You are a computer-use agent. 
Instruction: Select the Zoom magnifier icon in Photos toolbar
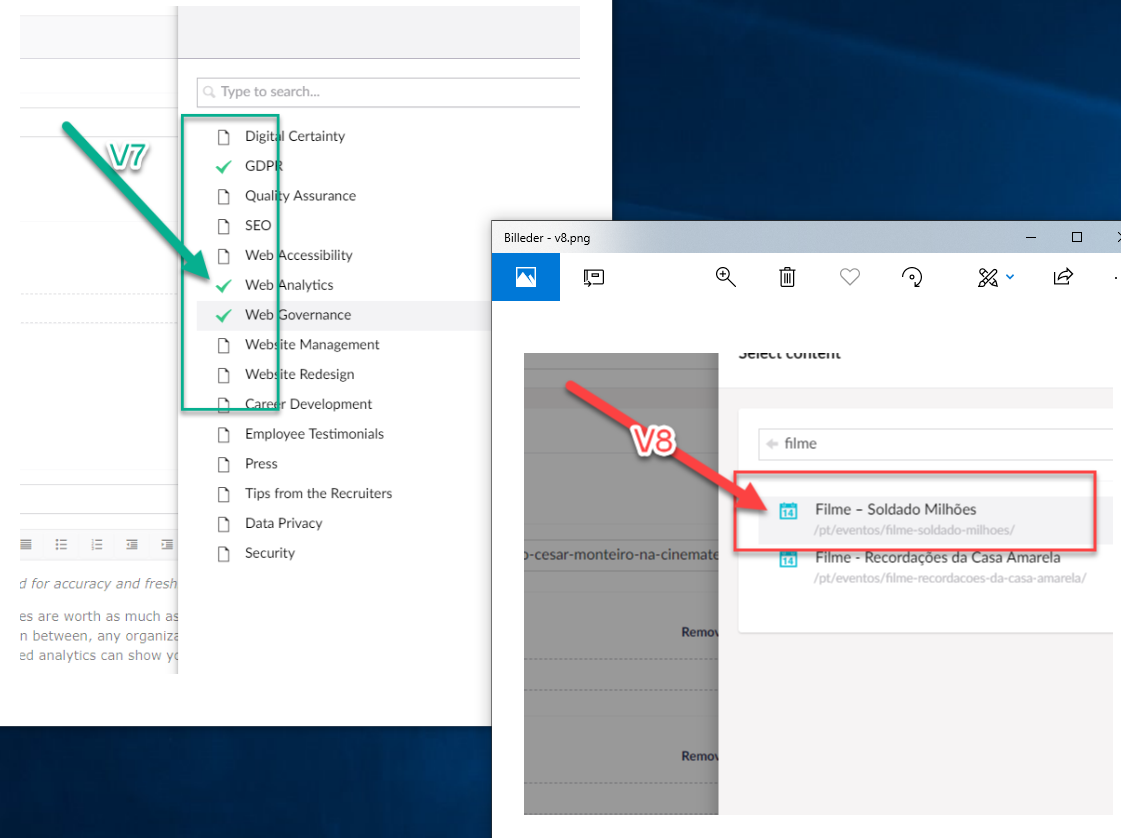(725, 277)
